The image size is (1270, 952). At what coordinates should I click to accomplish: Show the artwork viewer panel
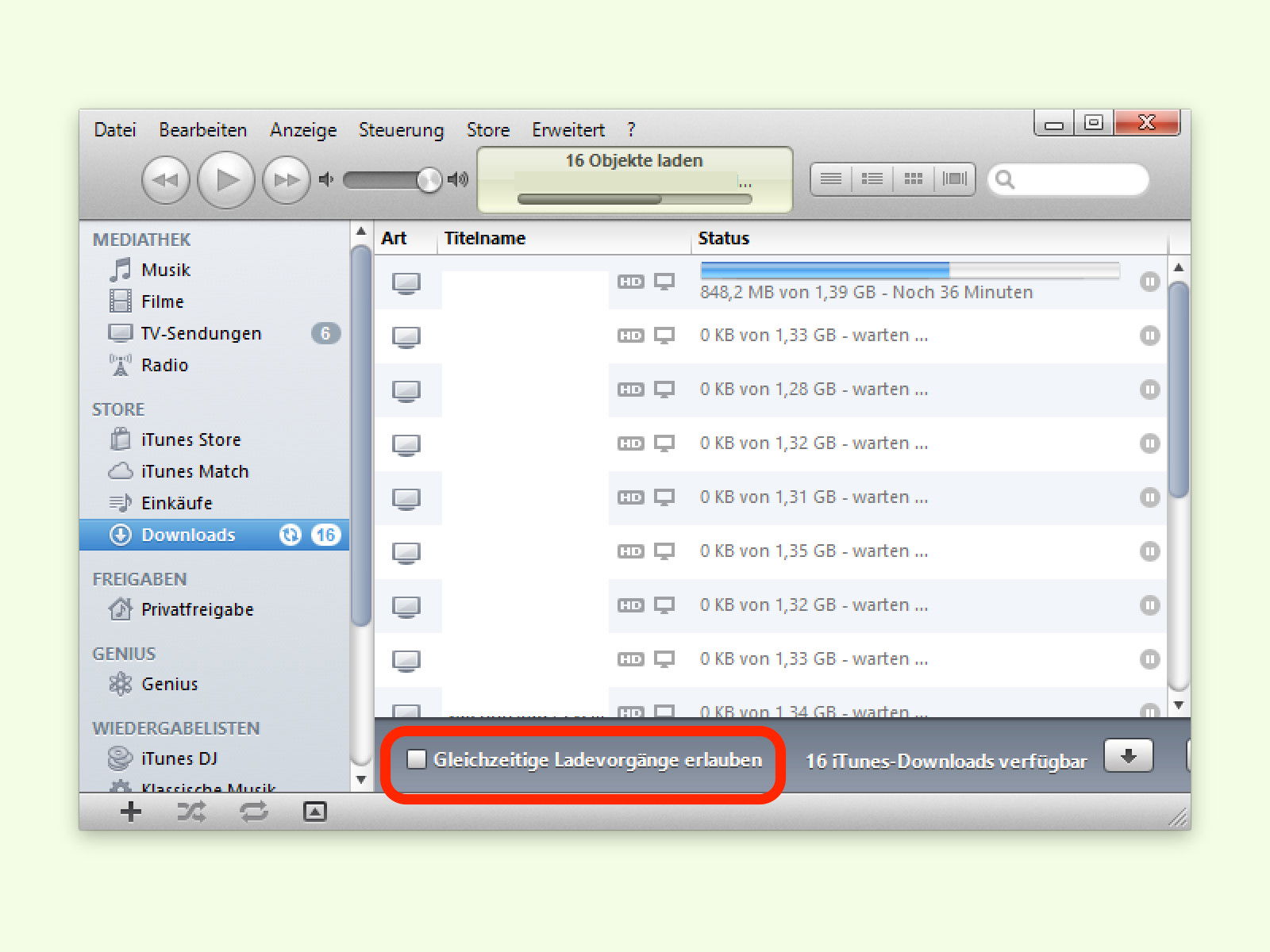315,812
